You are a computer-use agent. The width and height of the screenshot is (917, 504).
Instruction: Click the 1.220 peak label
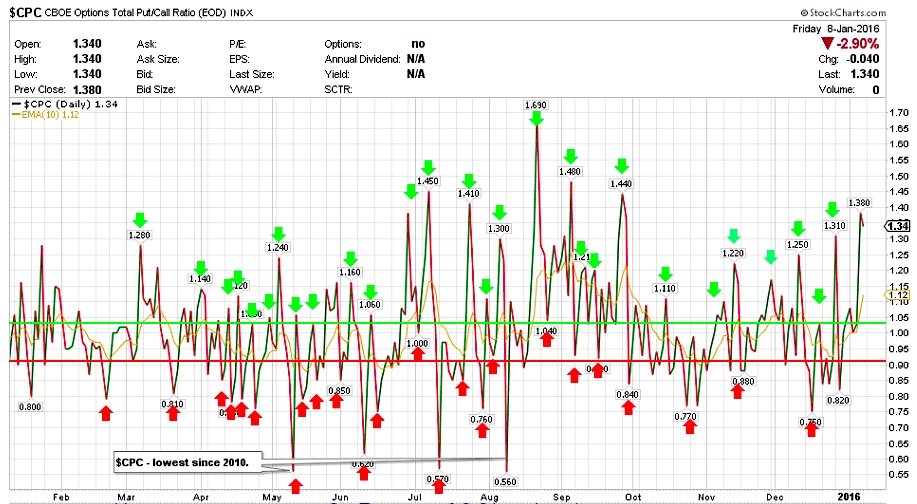click(733, 253)
